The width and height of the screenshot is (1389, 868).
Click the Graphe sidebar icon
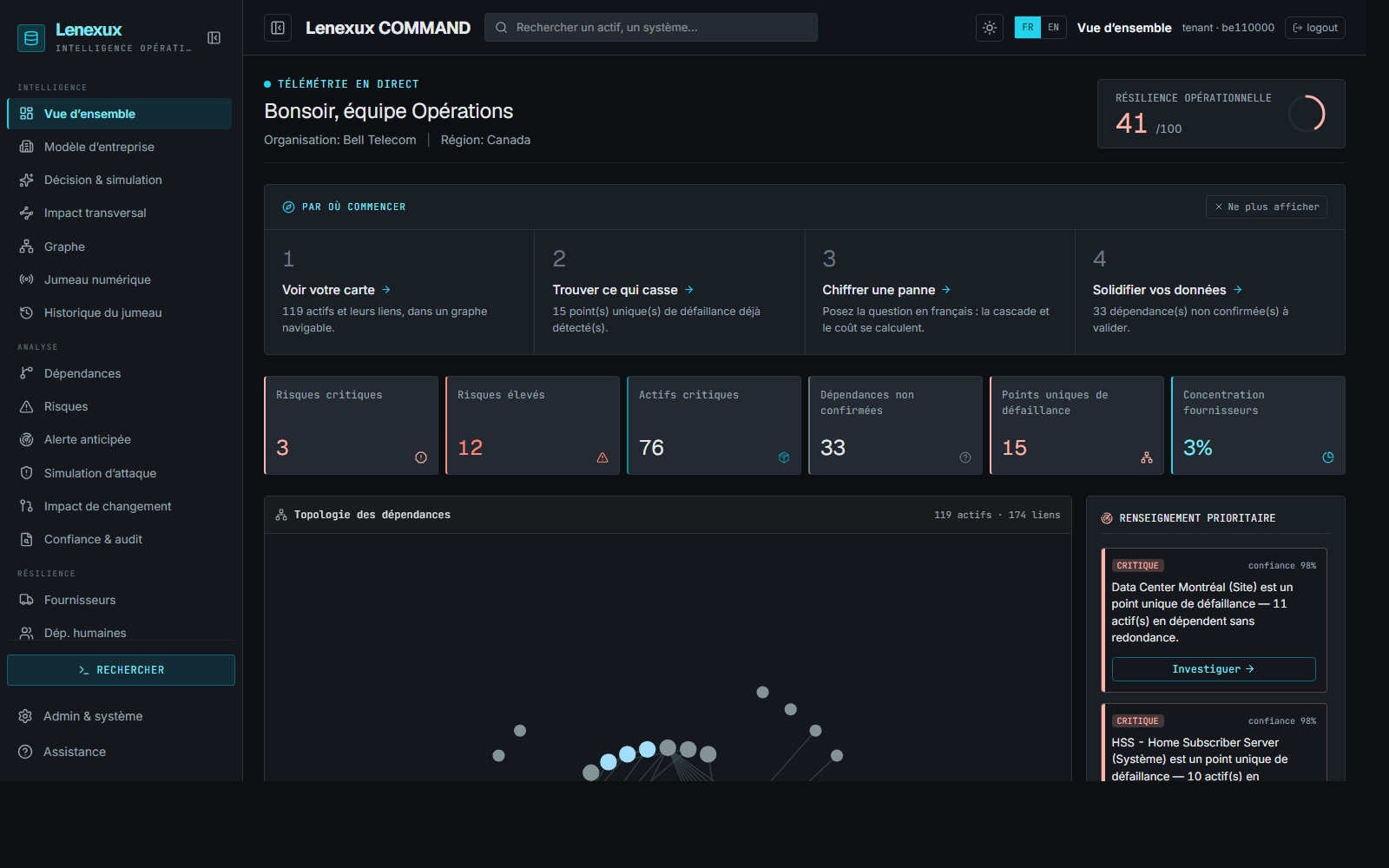point(27,247)
